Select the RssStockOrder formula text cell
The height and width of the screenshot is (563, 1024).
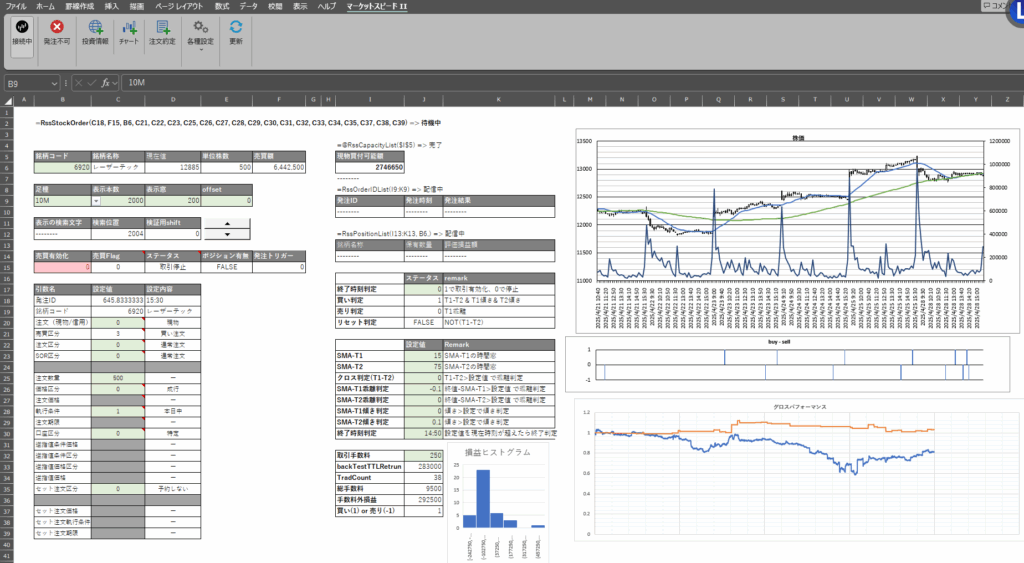(x=238, y=123)
